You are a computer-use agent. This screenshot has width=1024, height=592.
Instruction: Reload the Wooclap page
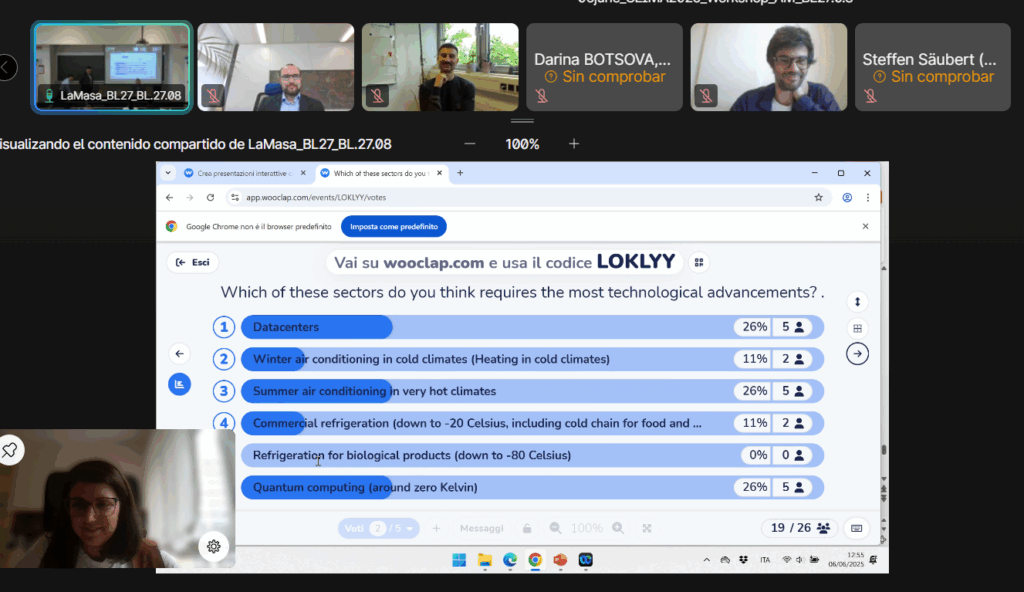coord(210,197)
